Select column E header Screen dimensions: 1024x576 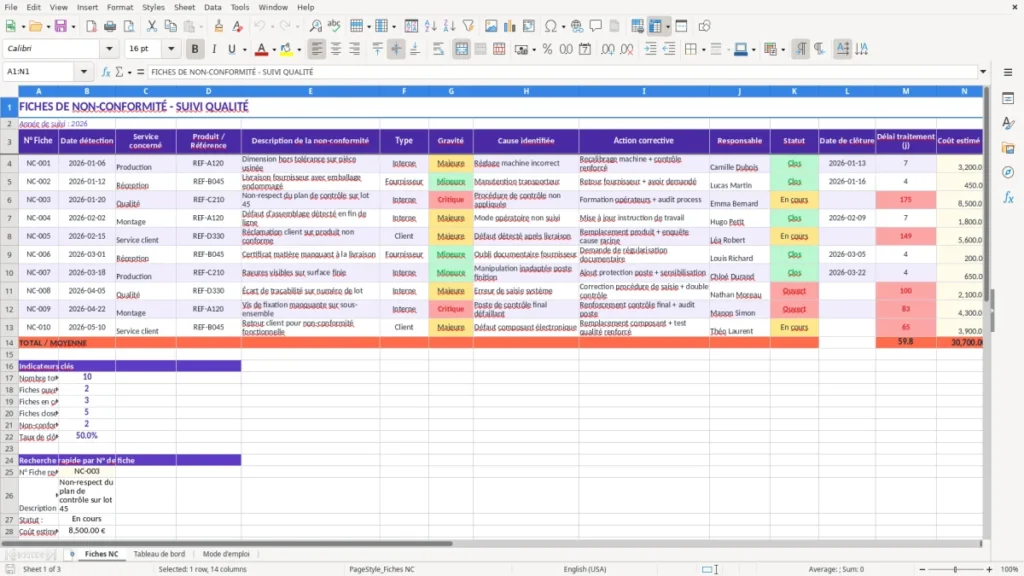pyautogui.click(x=310, y=91)
